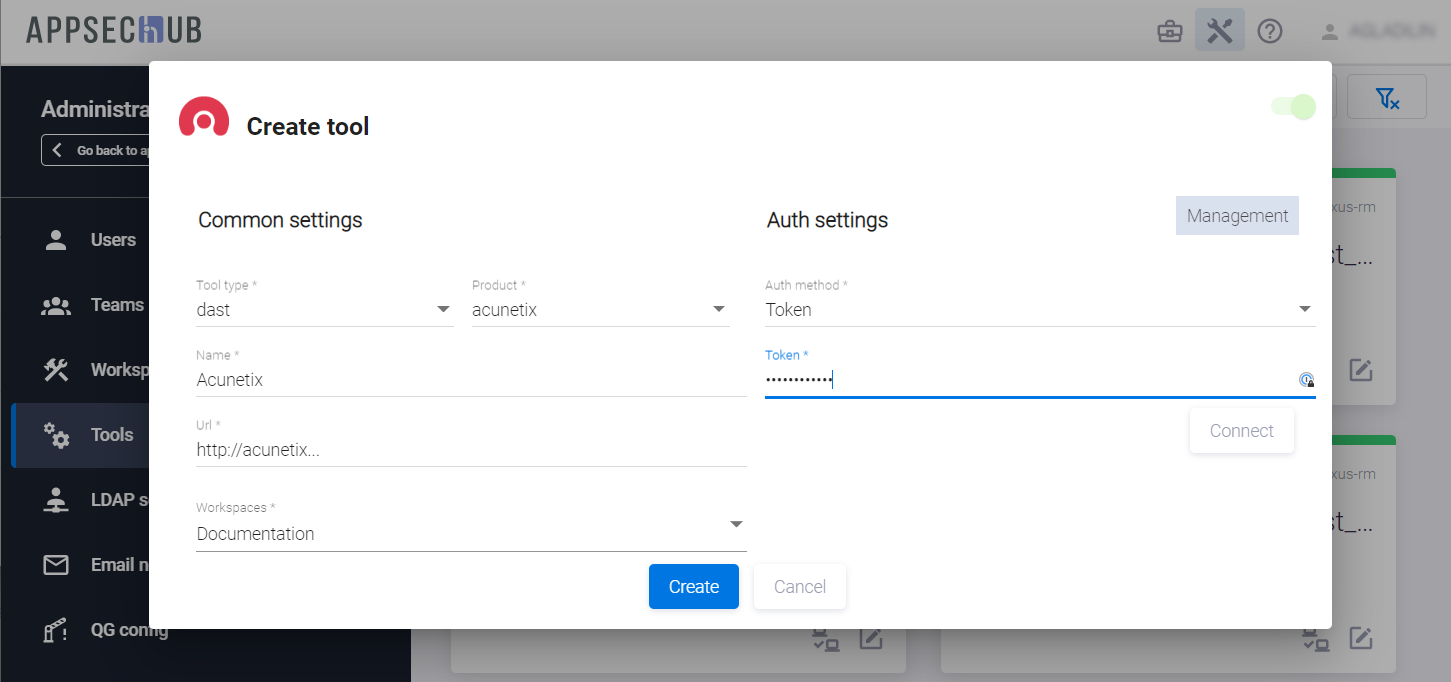This screenshot has height=682, width=1451.
Task: Click the user profile avatar icon
Action: 1329,32
